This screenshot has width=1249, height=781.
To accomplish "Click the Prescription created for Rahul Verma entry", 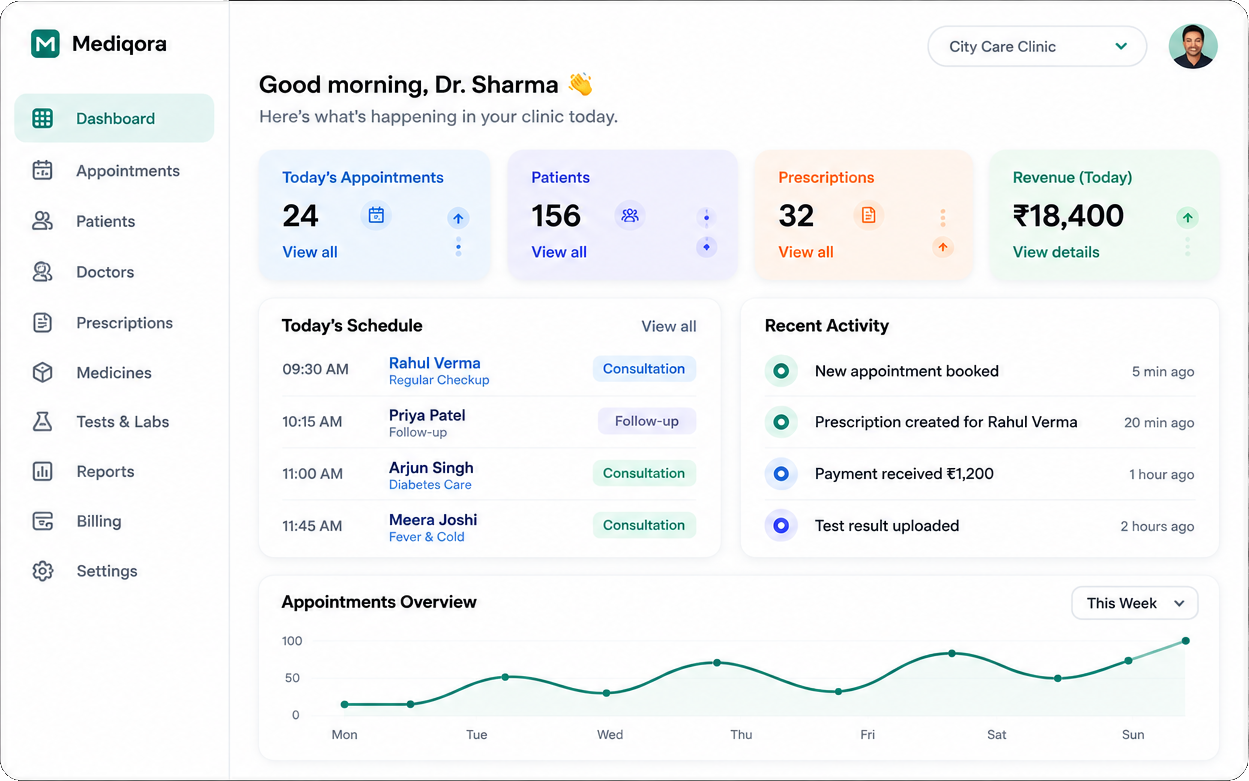I will click(979, 422).
